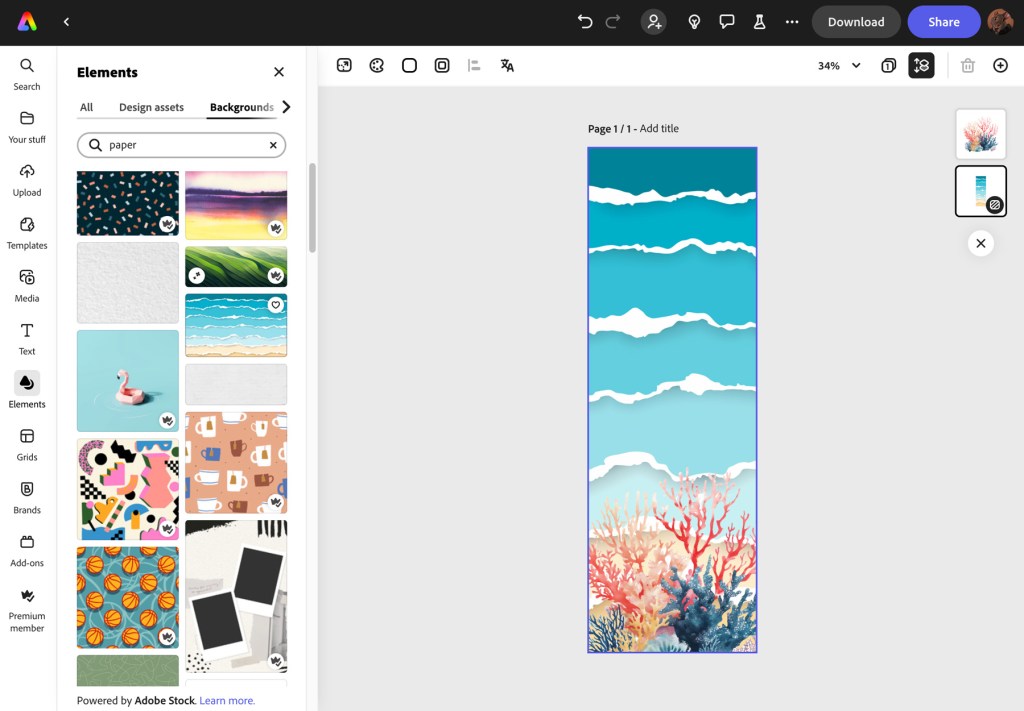Click the Translate icon in toolbar
Image resolution: width=1024 pixels, height=711 pixels.
click(507, 66)
